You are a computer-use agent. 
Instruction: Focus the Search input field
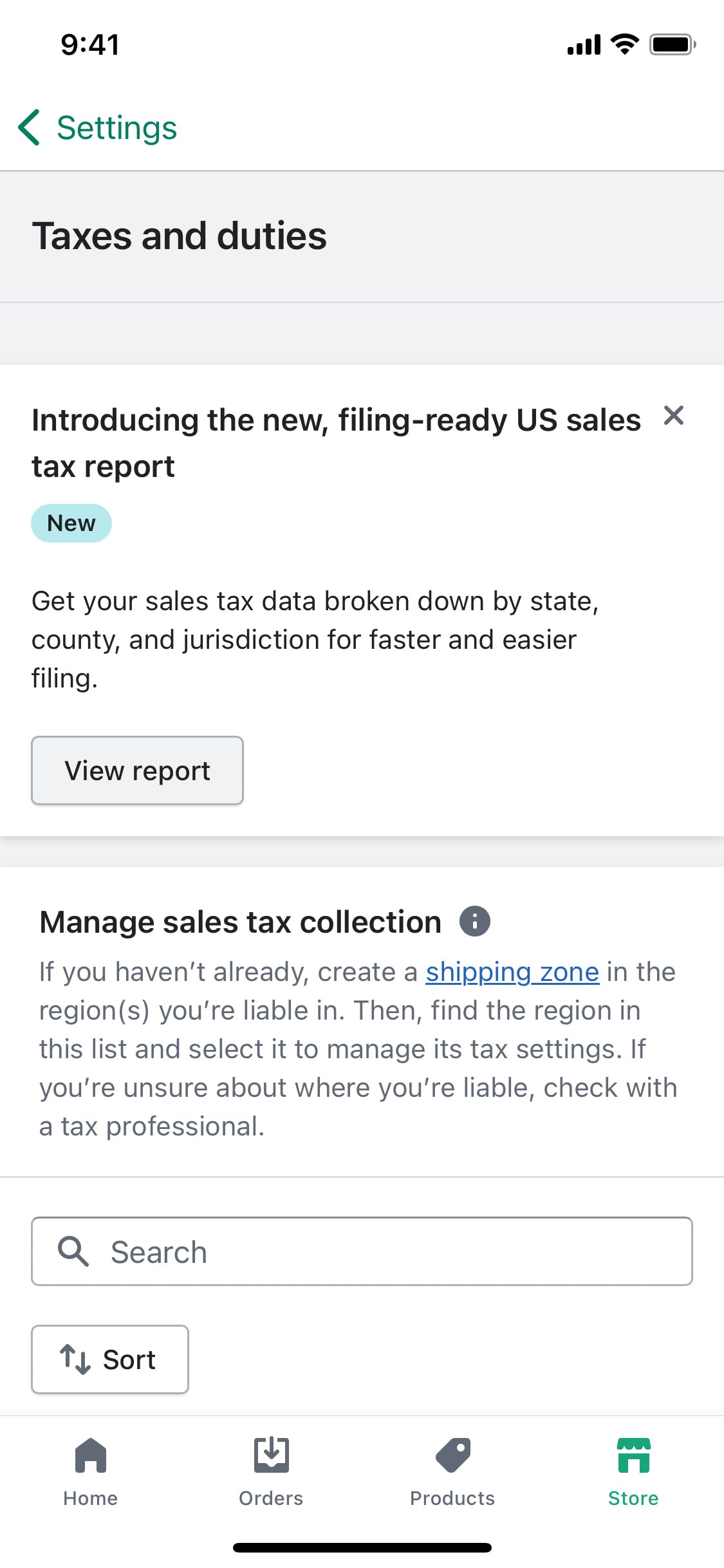pyautogui.click(x=362, y=1251)
